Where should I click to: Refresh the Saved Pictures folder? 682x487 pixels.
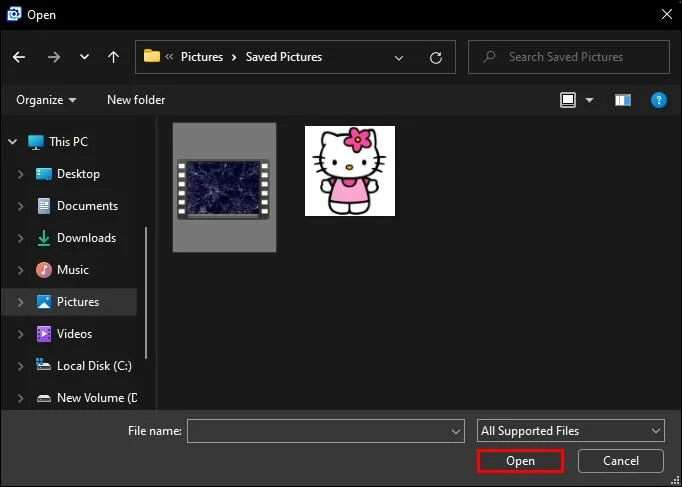point(436,57)
